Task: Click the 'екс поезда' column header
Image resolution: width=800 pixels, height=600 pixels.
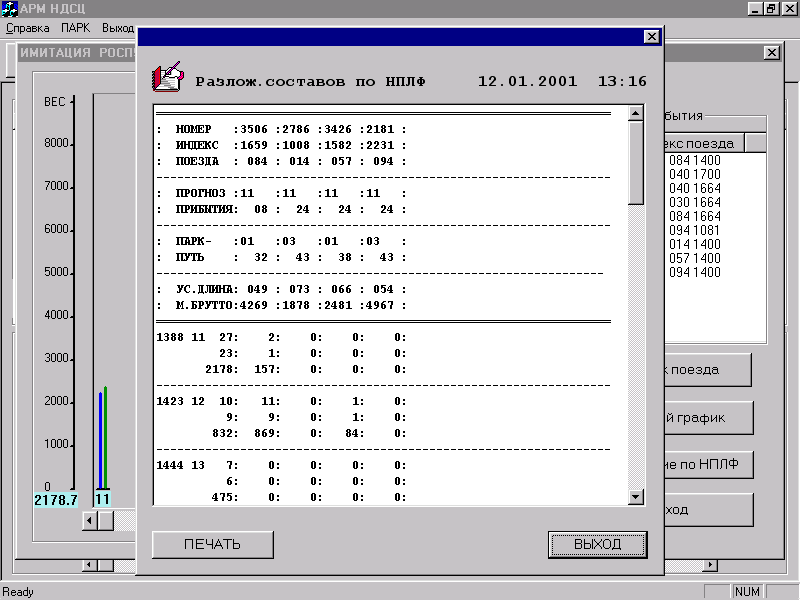Action: click(x=704, y=143)
